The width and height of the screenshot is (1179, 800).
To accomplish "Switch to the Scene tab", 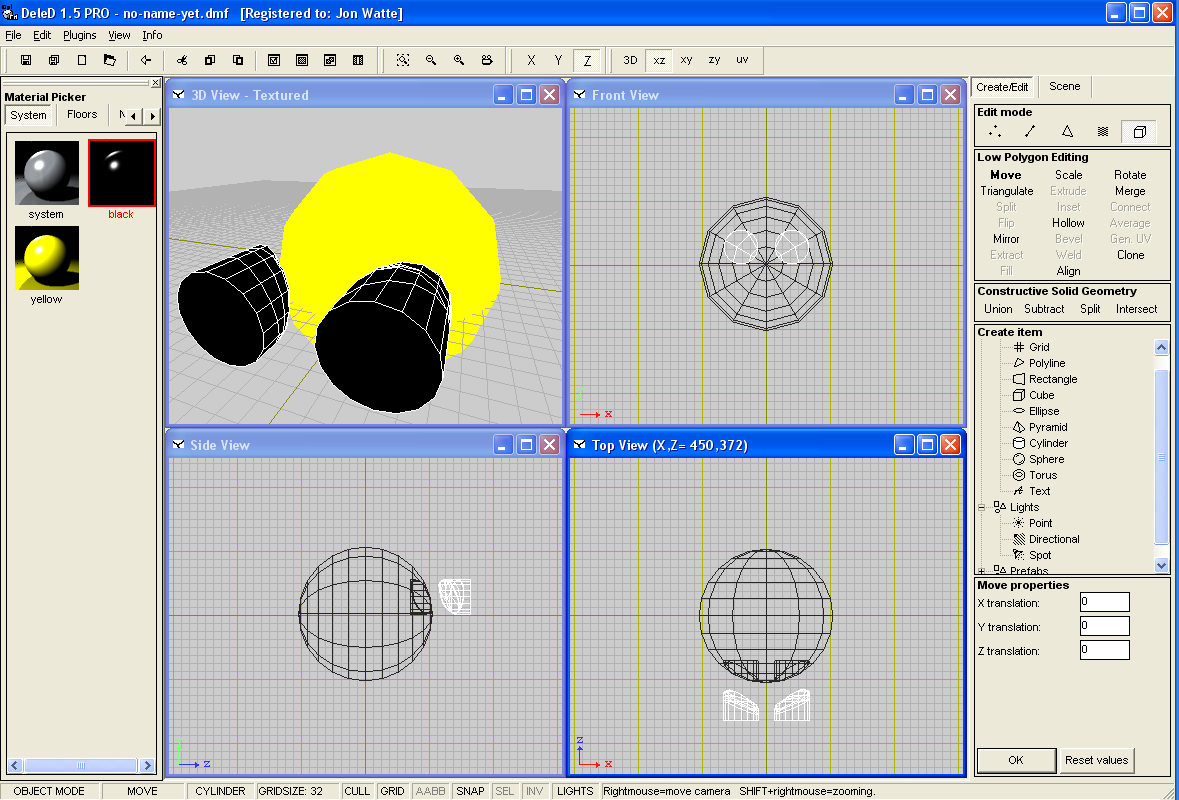I will click(1064, 86).
